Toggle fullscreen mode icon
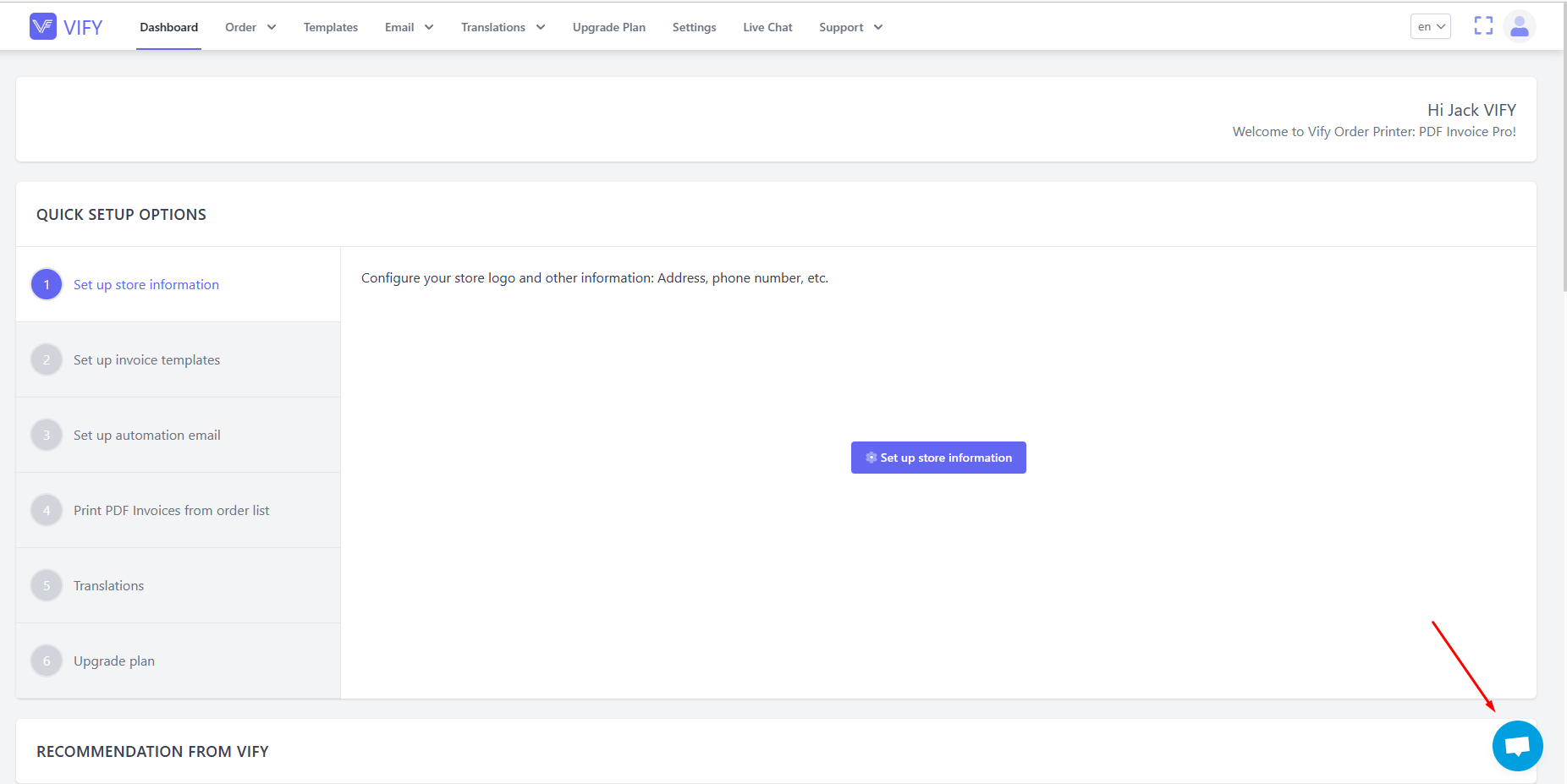 [1483, 26]
